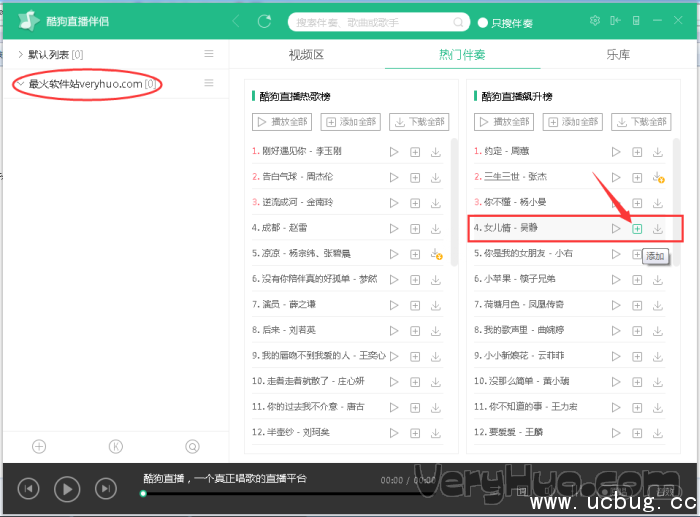This screenshot has height=517, width=700.
Task: Play song 没那么简单 - 黄小琥
Action: coord(616,382)
